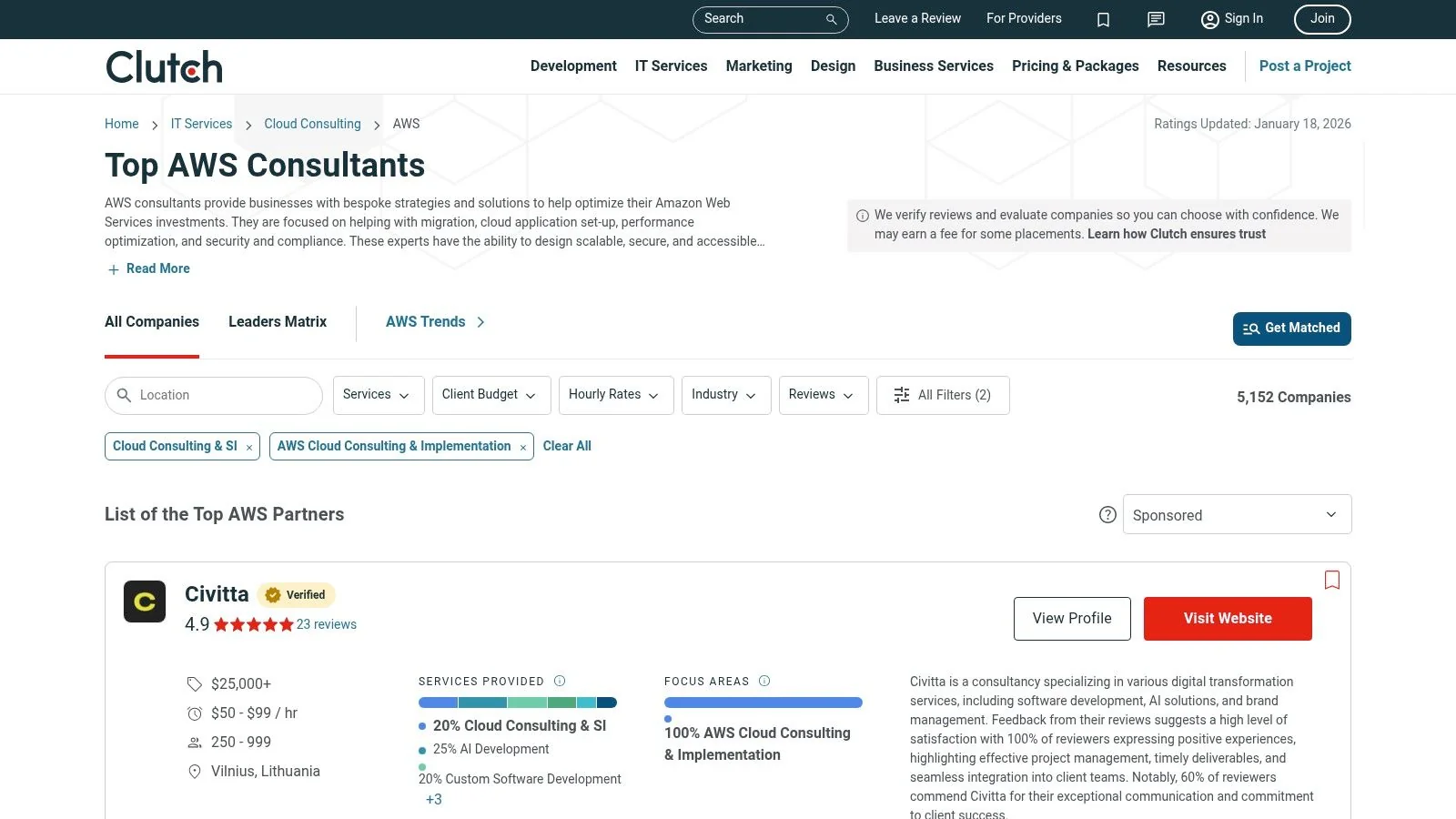Click the Clutch logo
The width and height of the screenshot is (1456, 819).
point(163,66)
